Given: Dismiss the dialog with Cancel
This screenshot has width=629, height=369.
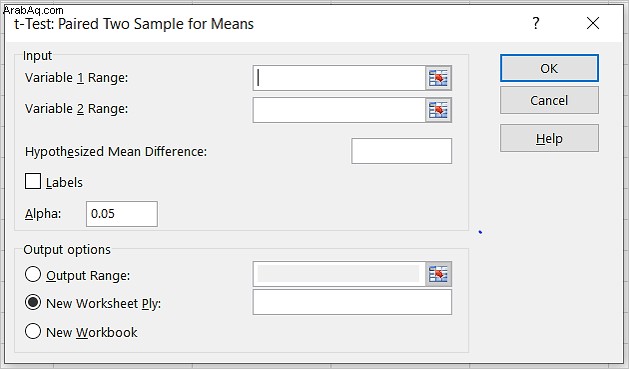Looking at the screenshot, I should [x=549, y=100].
